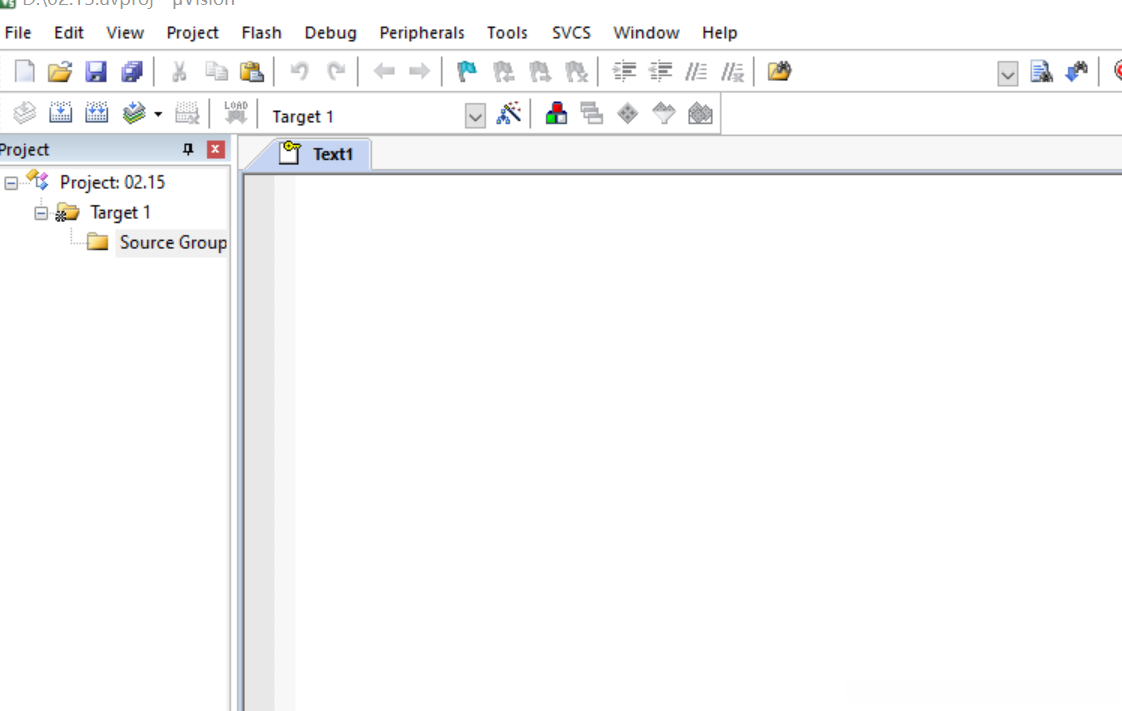This screenshot has height=711, width=1122.
Task: Select Source Group folder in tree
Action: click(x=173, y=242)
